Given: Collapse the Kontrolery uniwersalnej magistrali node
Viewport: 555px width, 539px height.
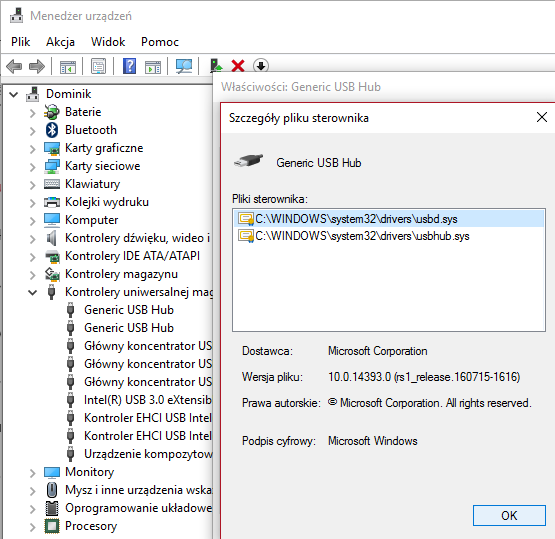Looking at the screenshot, I should point(33,292).
